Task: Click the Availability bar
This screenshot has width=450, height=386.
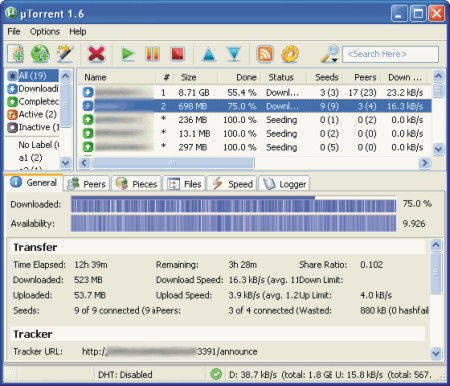Action: [x=233, y=223]
